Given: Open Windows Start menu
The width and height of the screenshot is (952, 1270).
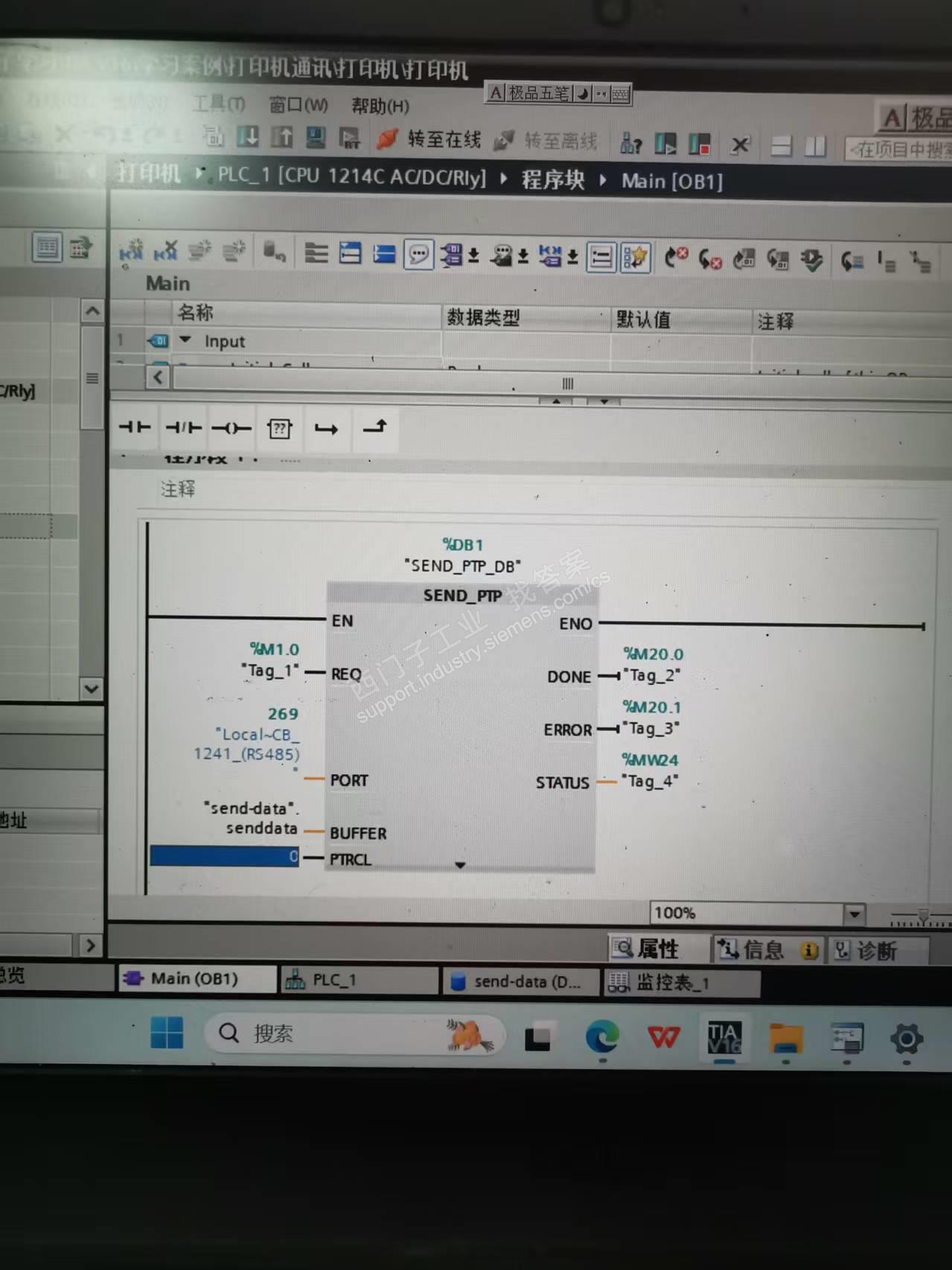Looking at the screenshot, I should [167, 1033].
